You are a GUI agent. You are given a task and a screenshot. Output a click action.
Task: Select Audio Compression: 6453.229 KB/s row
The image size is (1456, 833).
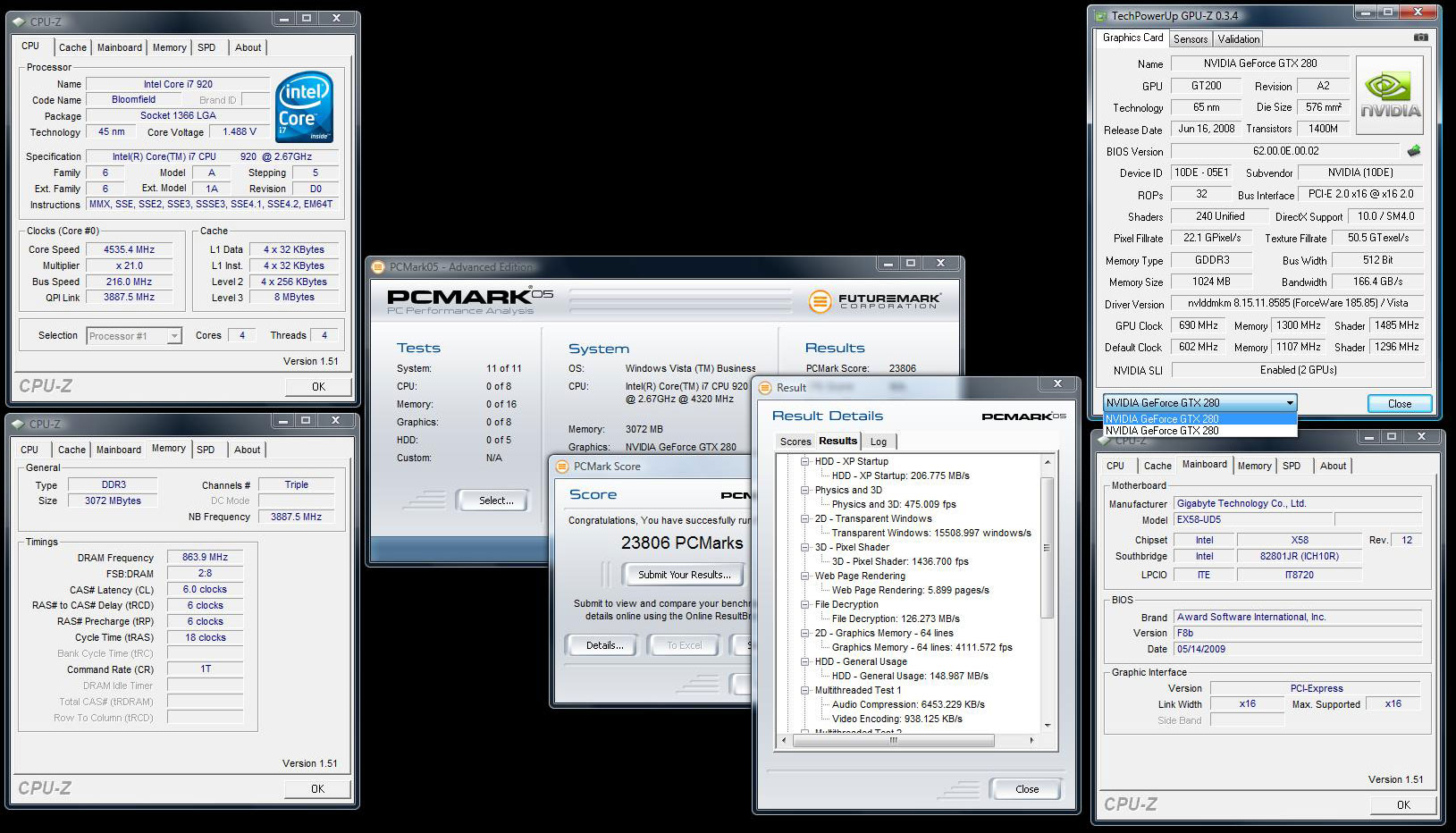[x=908, y=704]
